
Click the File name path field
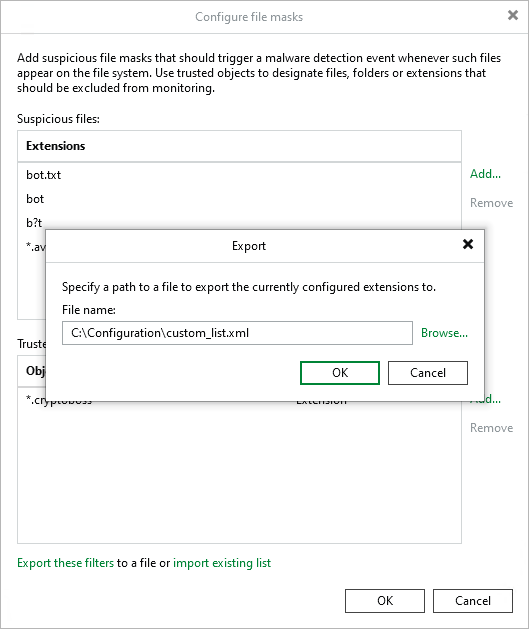pyautogui.click(x=237, y=333)
